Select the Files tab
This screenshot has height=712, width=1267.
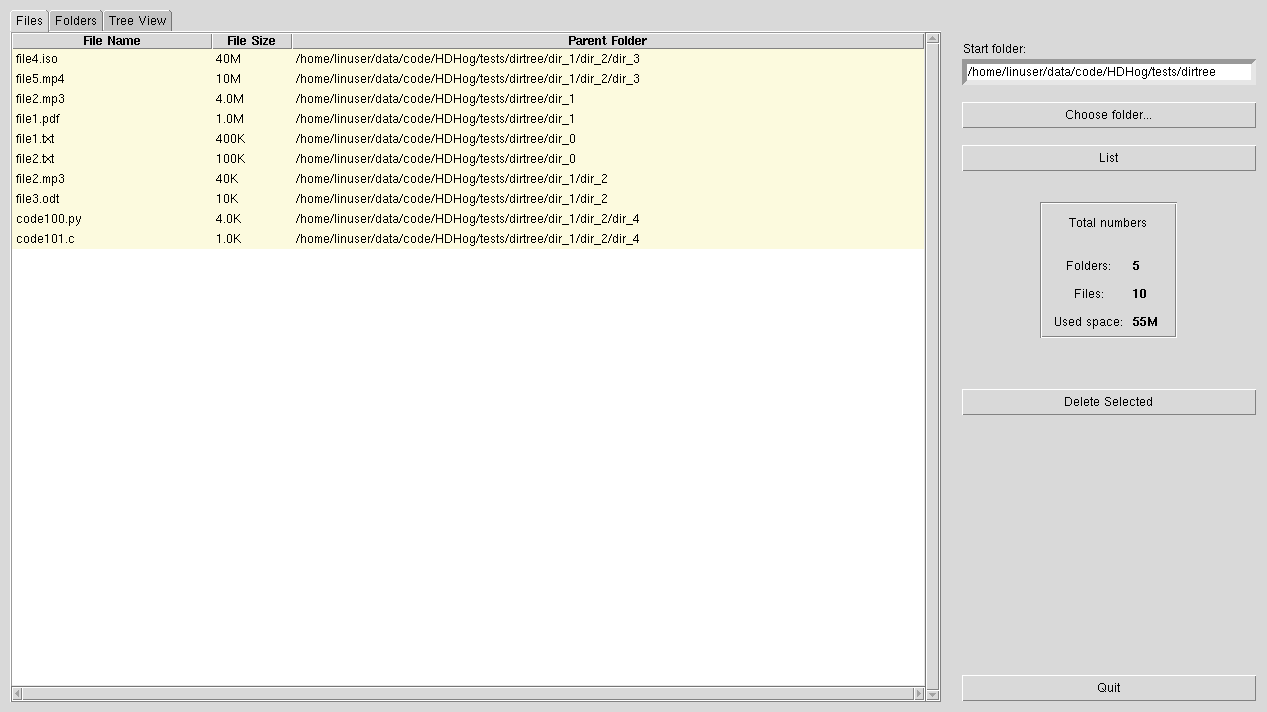click(x=28, y=20)
